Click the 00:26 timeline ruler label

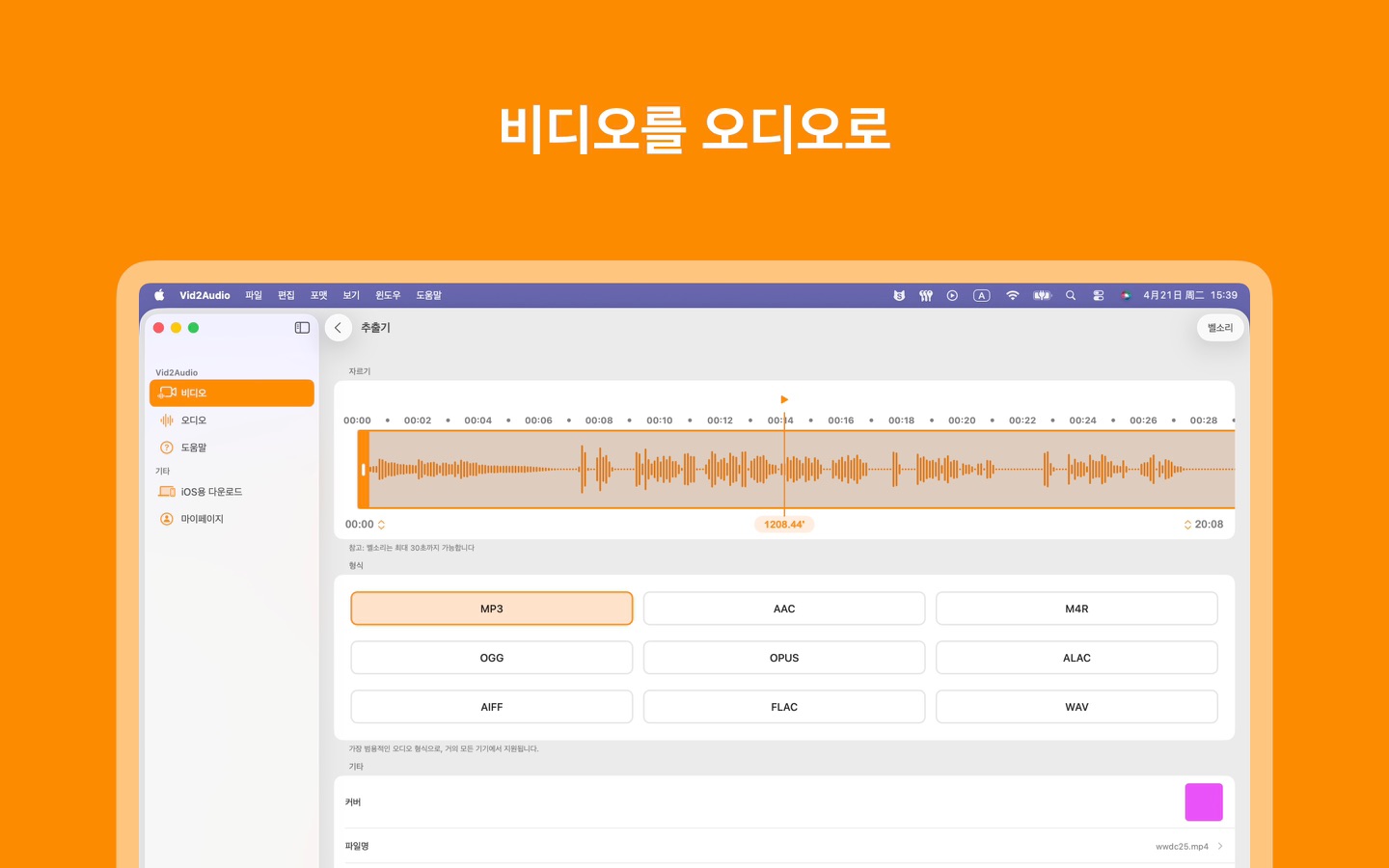point(1143,420)
